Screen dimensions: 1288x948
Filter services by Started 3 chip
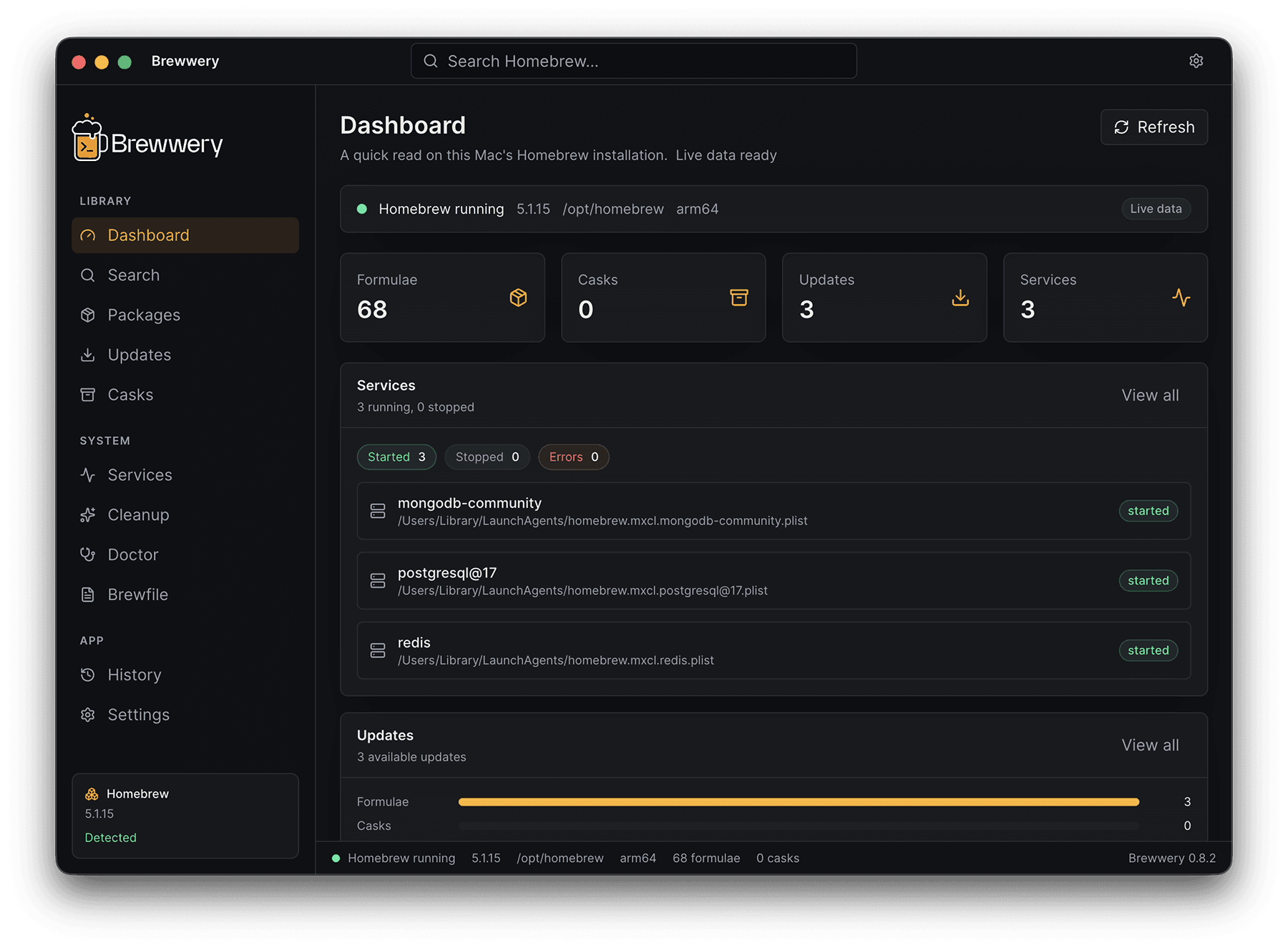[396, 457]
